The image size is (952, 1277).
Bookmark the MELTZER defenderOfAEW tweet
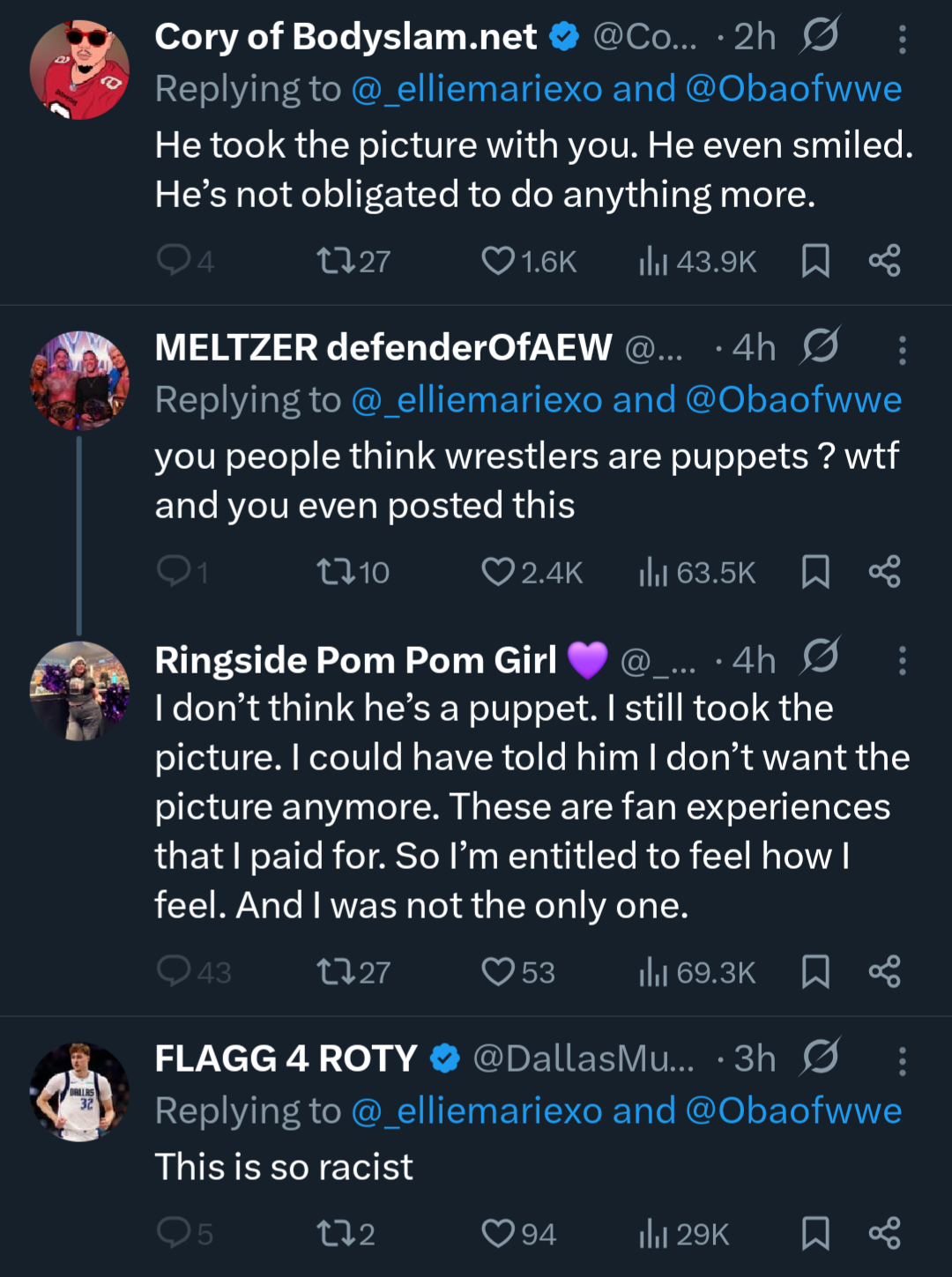(x=815, y=572)
